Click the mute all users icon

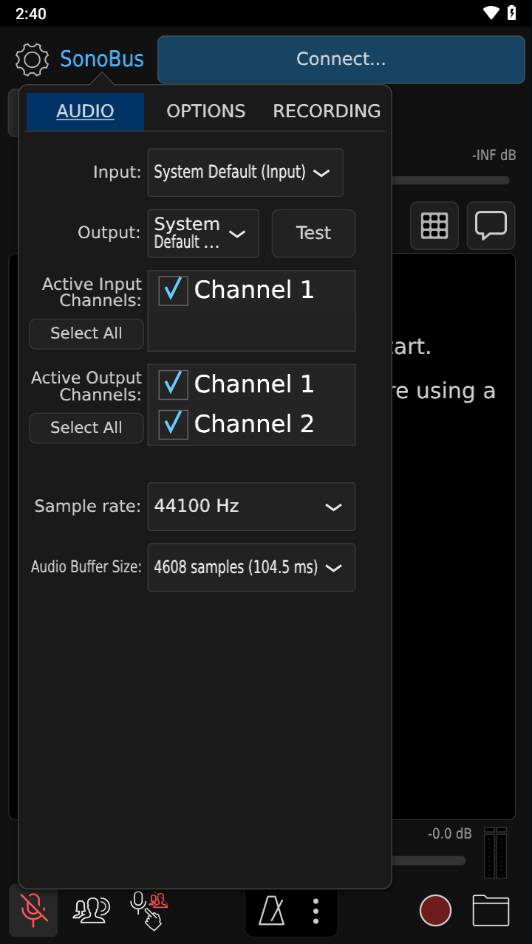point(91,910)
